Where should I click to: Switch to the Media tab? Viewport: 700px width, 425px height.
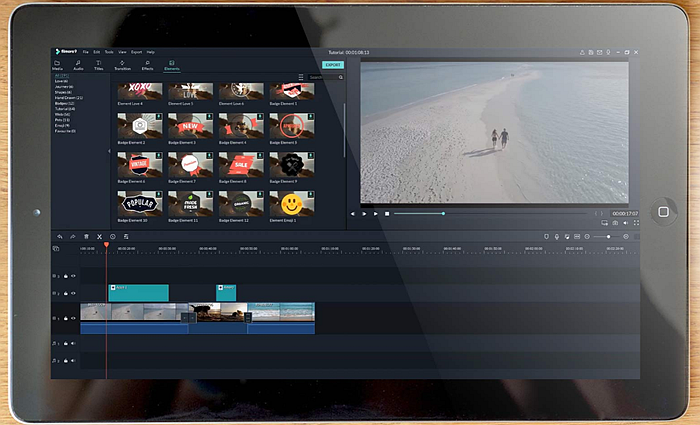click(57, 66)
